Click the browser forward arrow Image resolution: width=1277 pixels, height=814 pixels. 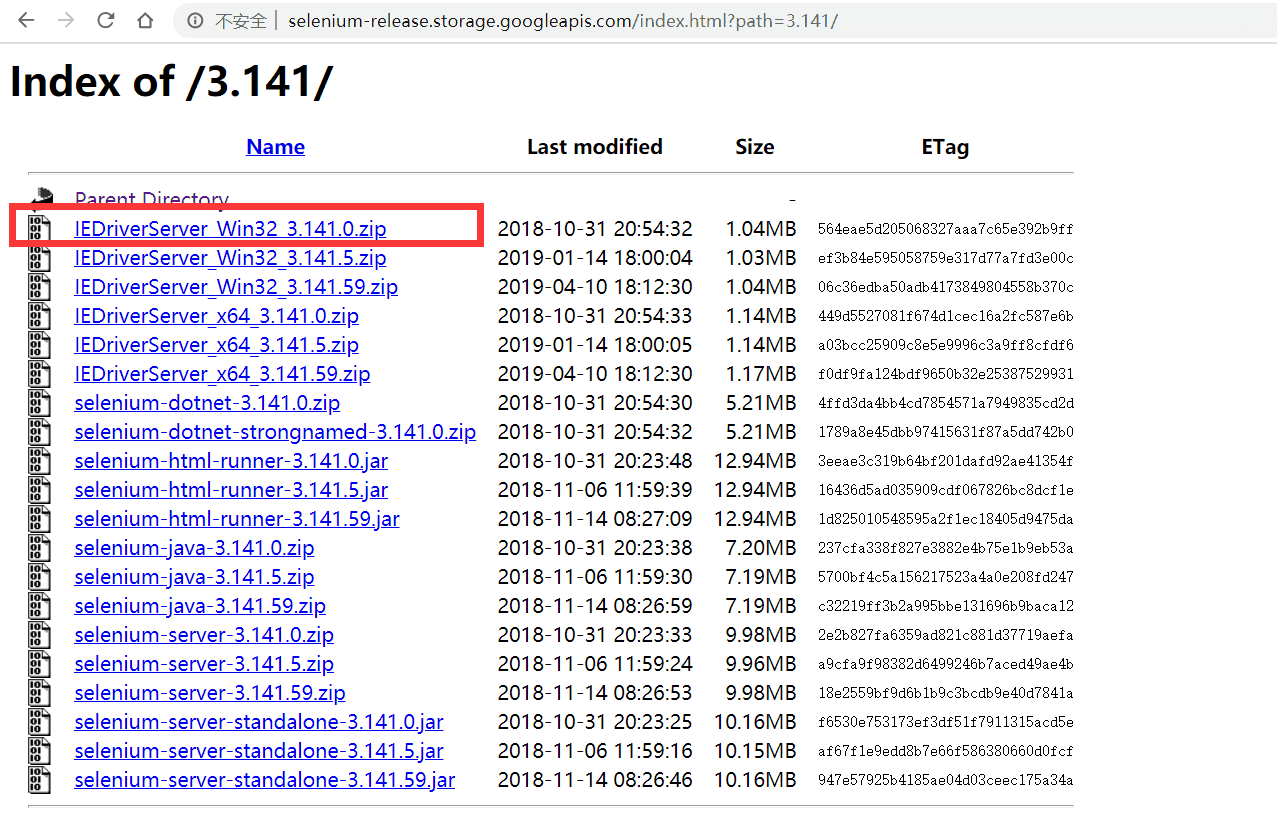[x=66, y=20]
